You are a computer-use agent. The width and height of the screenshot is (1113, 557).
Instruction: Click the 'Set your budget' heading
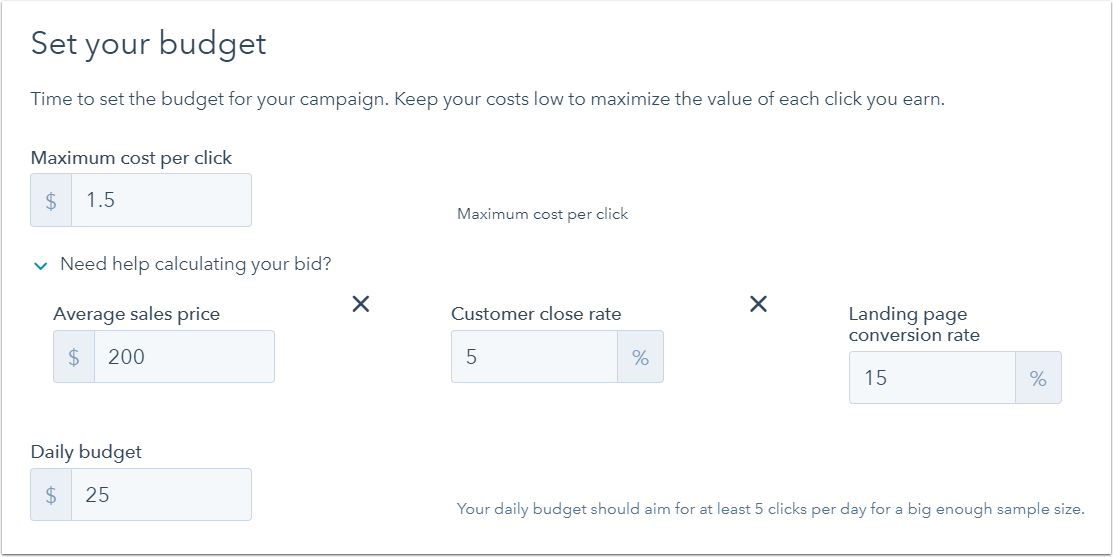tap(148, 44)
